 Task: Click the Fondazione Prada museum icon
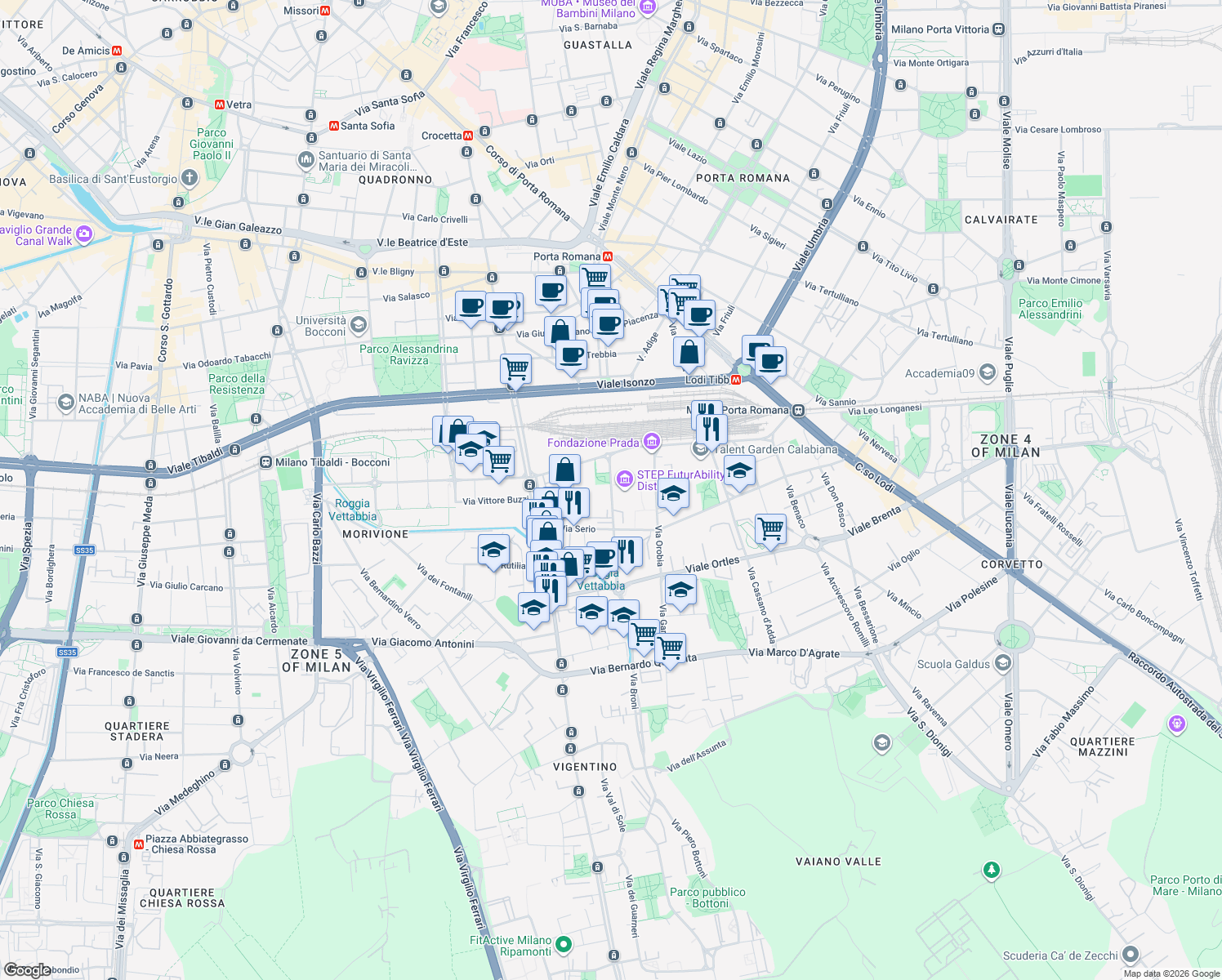click(x=651, y=440)
